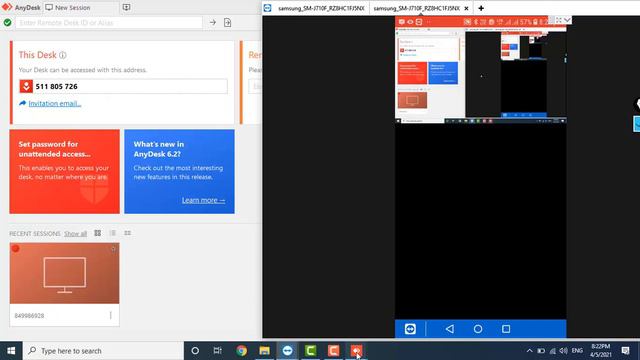Click the Type here to search box
Screen dimensions: 640x360
tap(103, 351)
